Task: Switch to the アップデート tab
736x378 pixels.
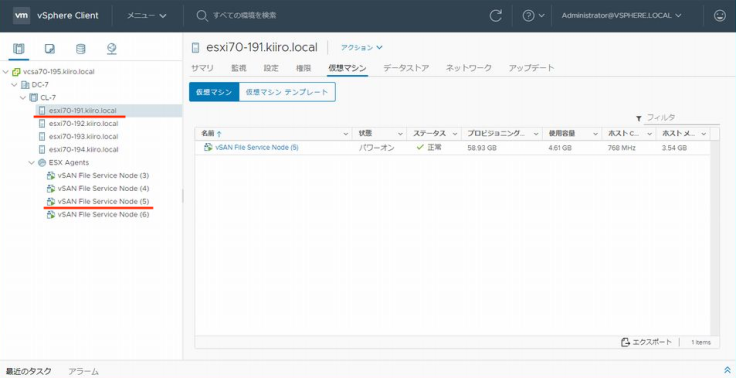Action: click(x=531, y=68)
